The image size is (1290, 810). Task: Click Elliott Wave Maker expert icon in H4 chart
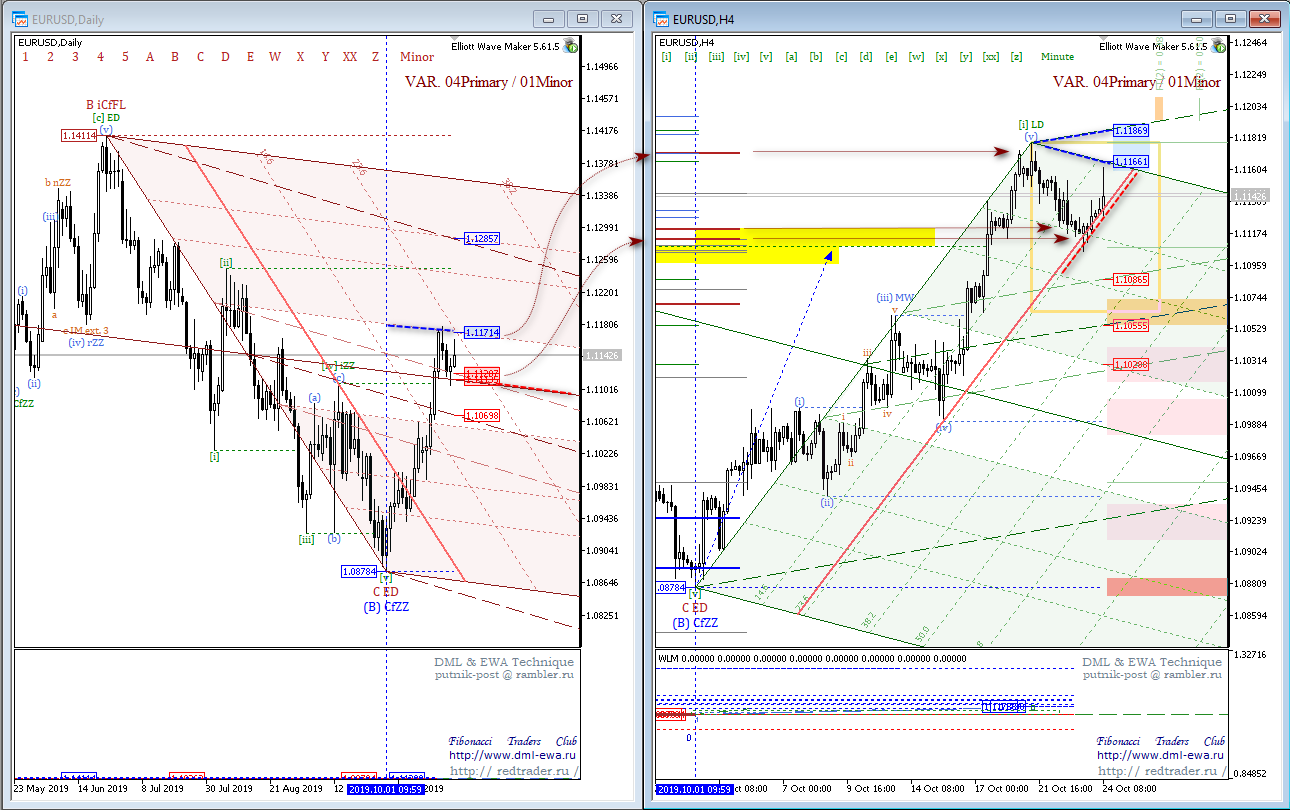(1216, 45)
